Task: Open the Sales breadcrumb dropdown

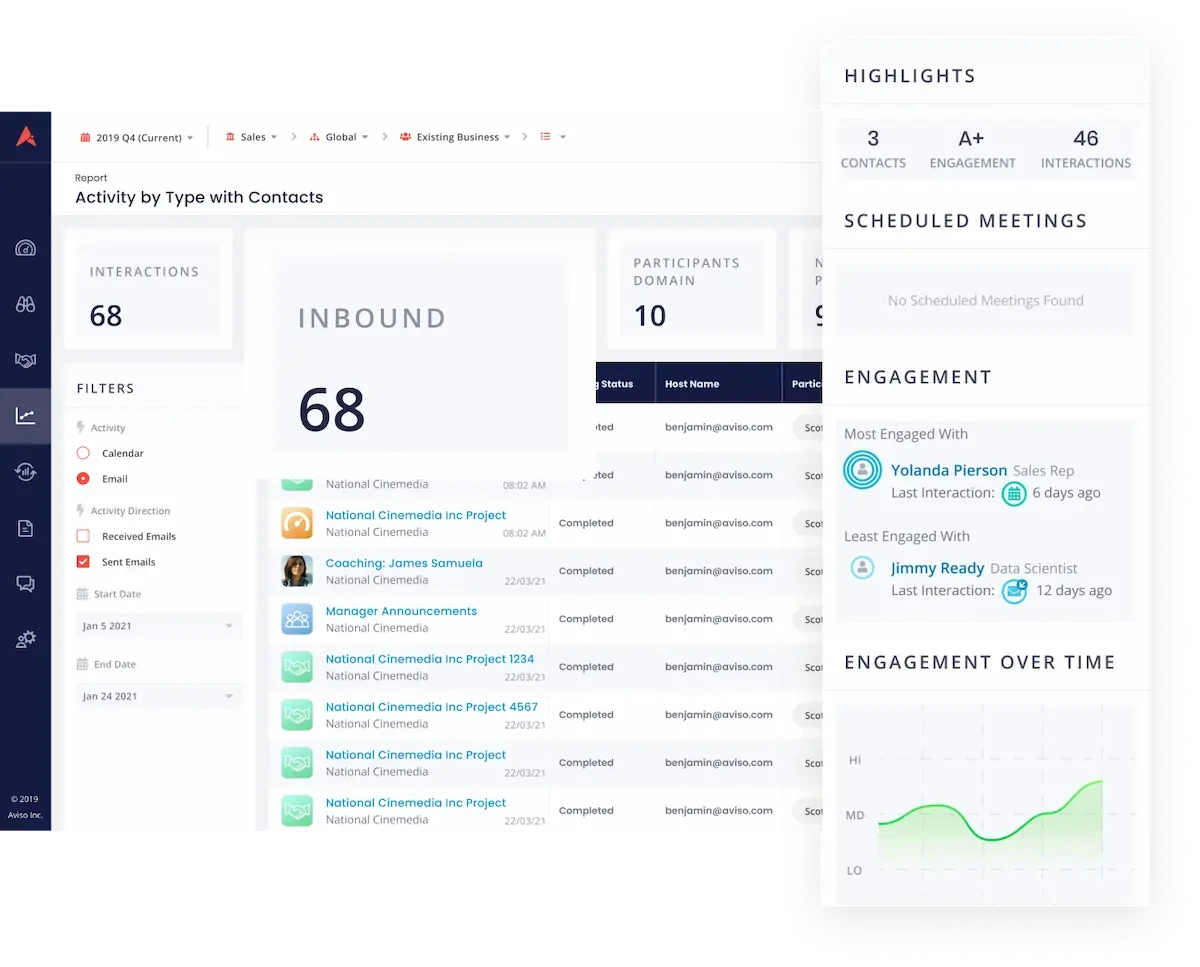Action: point(251,137)
